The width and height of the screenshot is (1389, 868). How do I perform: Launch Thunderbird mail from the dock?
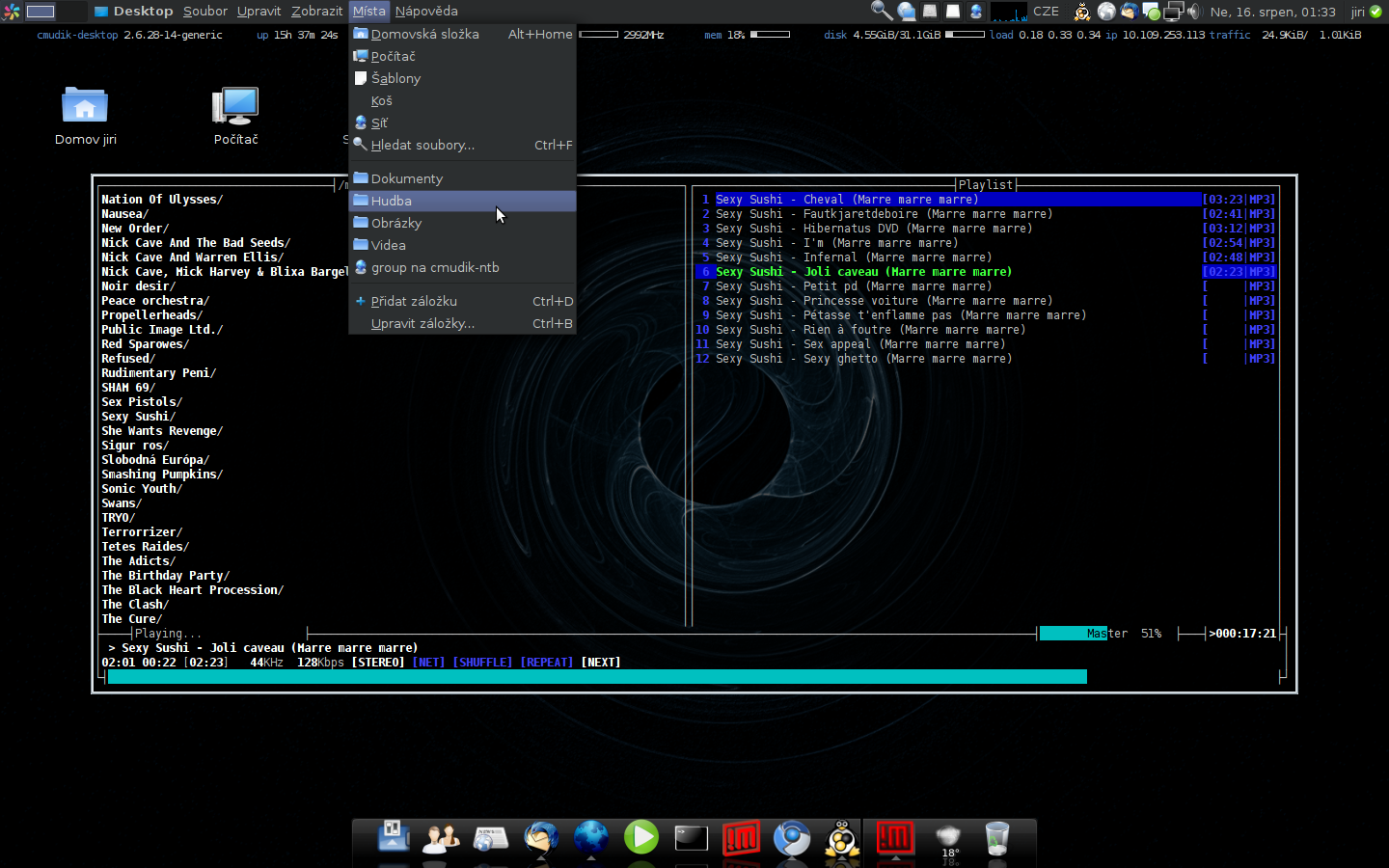(541, 837)
